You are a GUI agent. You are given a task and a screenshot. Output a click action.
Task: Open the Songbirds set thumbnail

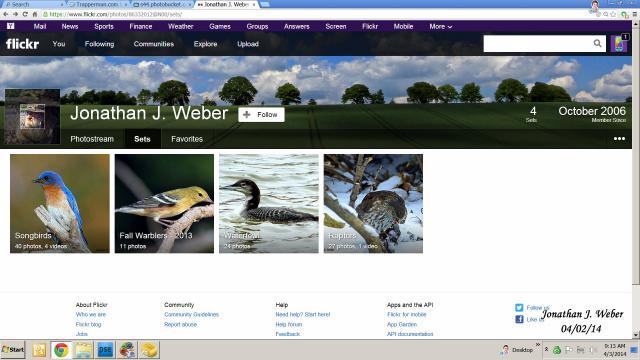[x=60, y=203]
